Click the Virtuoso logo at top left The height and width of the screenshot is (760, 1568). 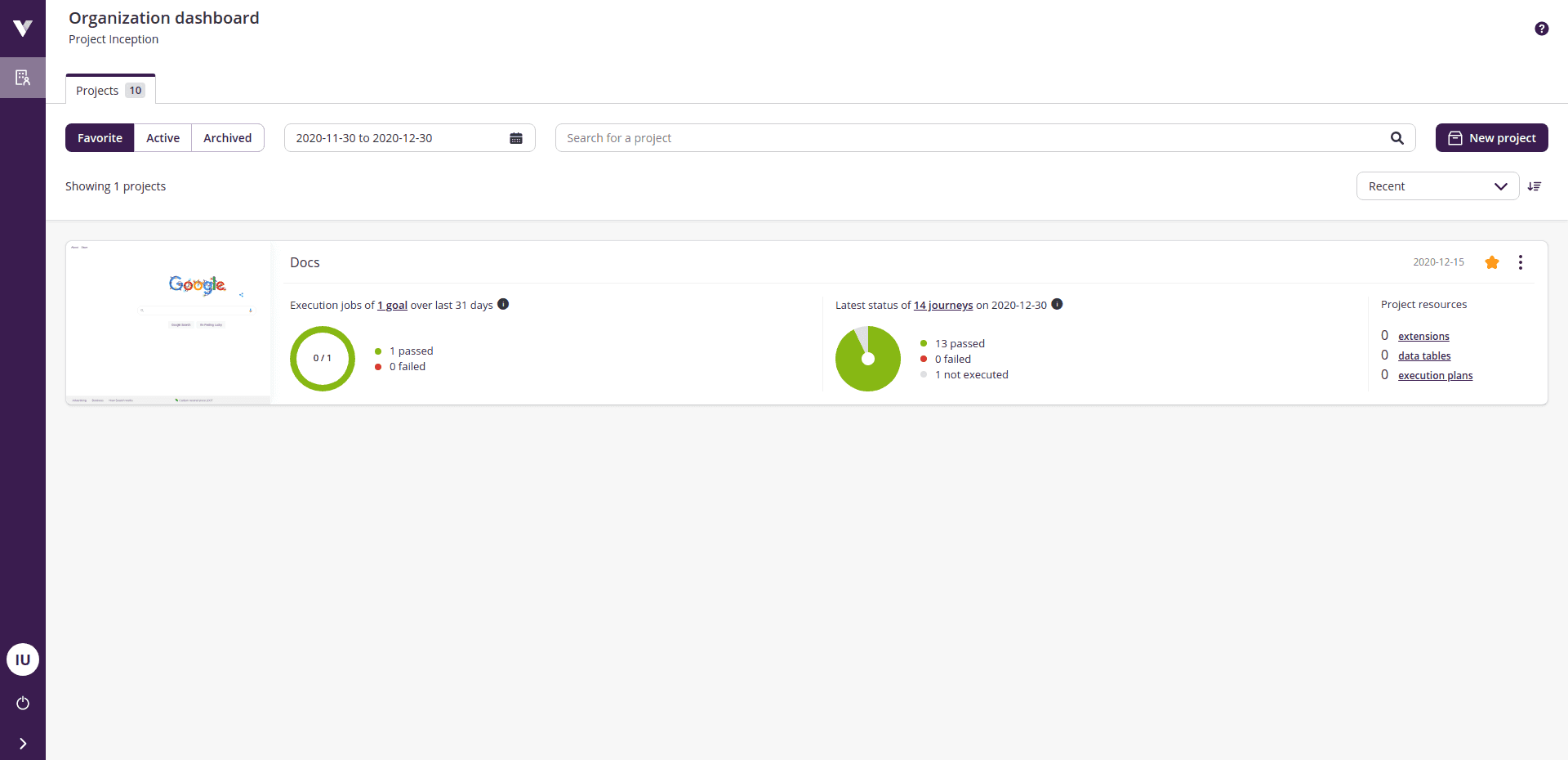point(22,28)
